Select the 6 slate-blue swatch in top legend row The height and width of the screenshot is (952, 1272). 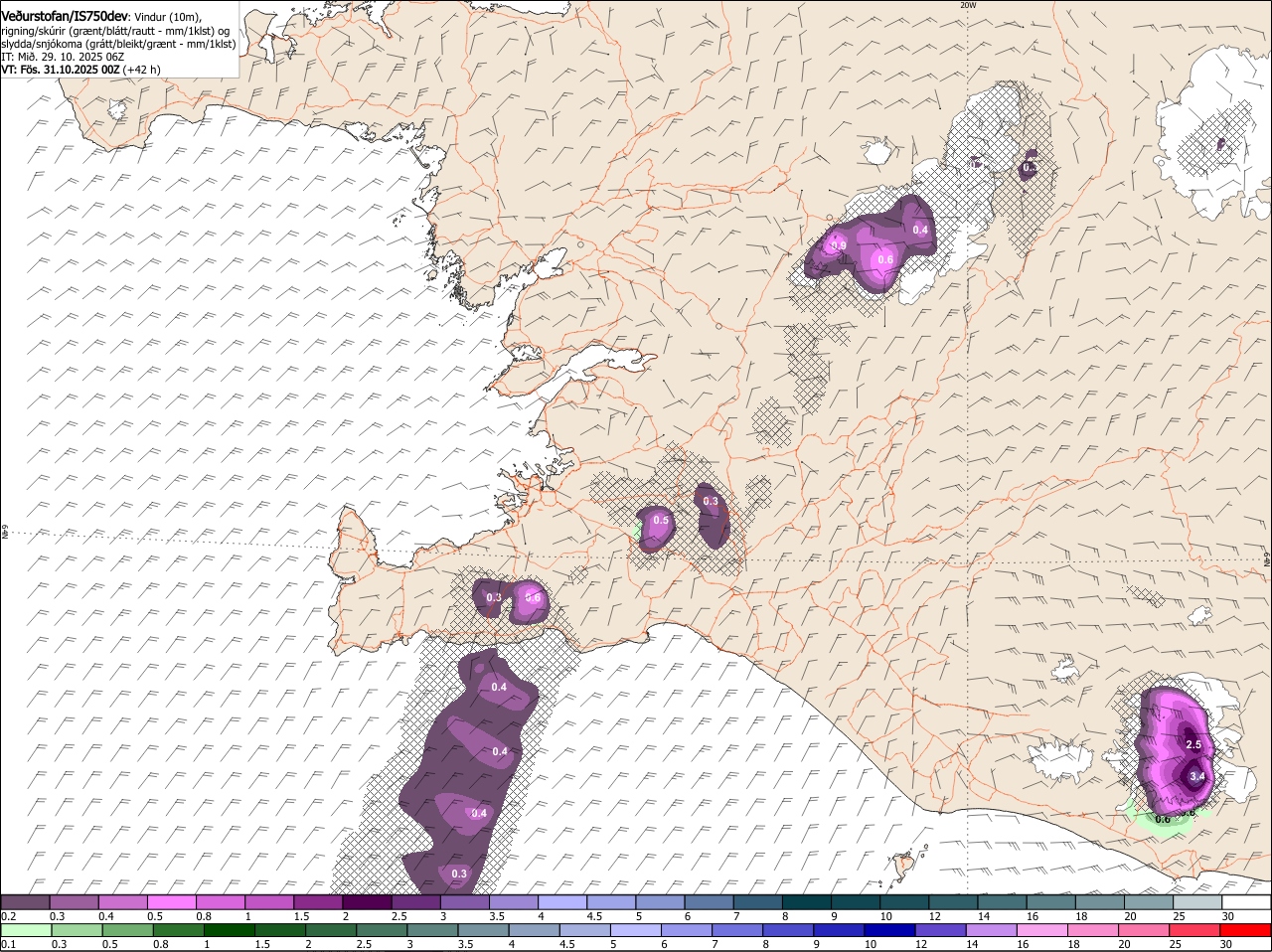[x=710, y=902]
